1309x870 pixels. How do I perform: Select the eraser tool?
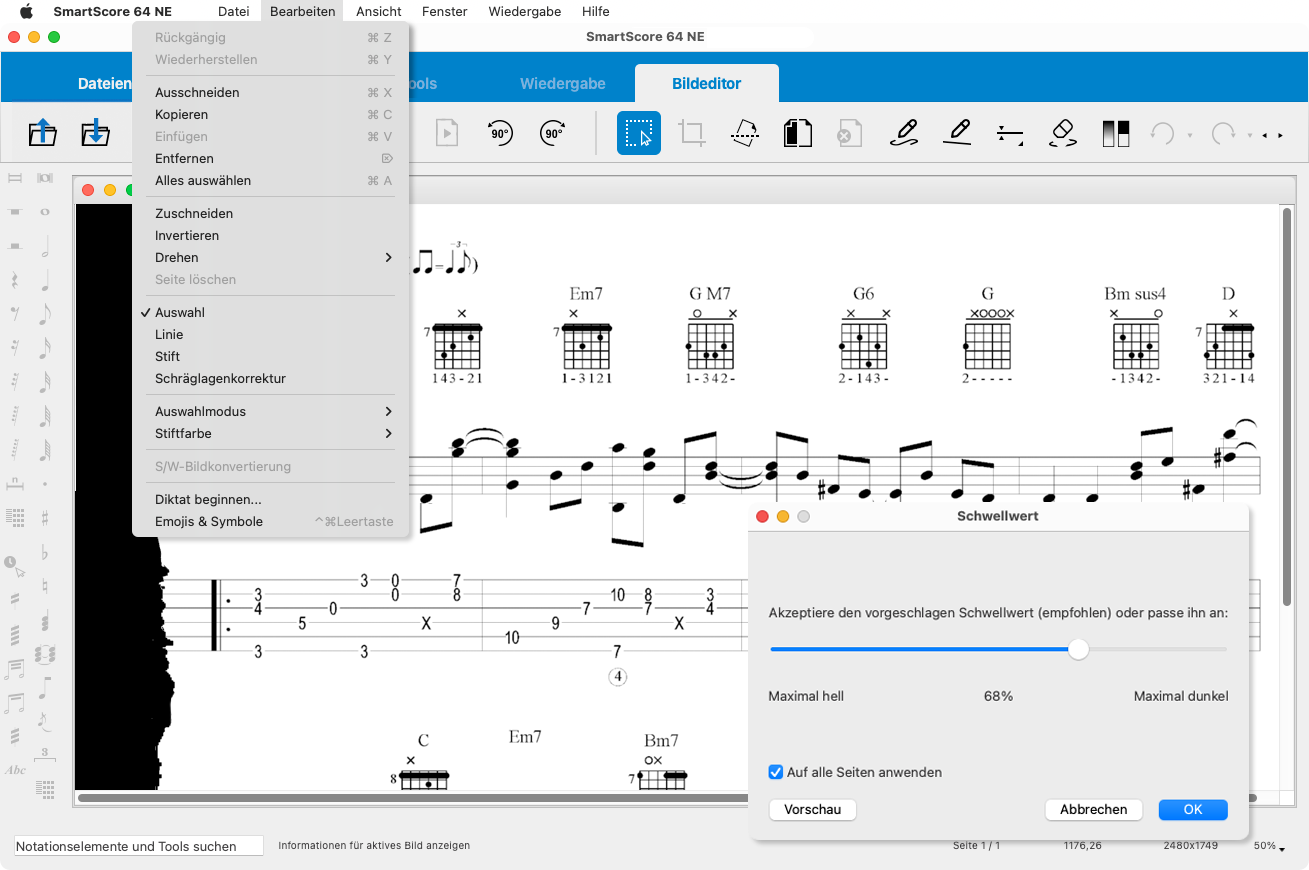pos(1063,133)
